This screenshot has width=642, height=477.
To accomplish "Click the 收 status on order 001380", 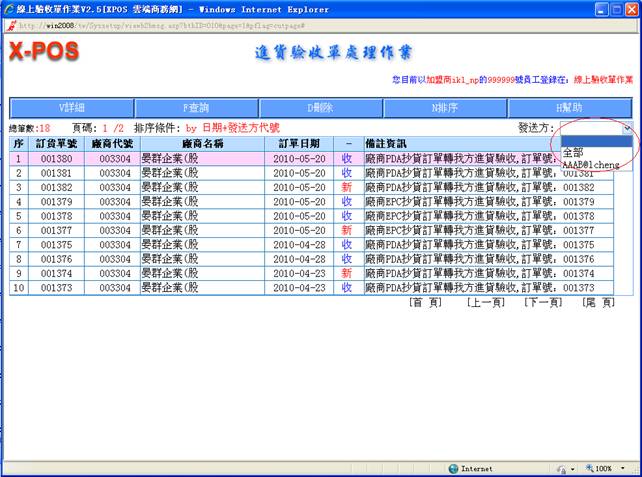I will tap(347, 159).
